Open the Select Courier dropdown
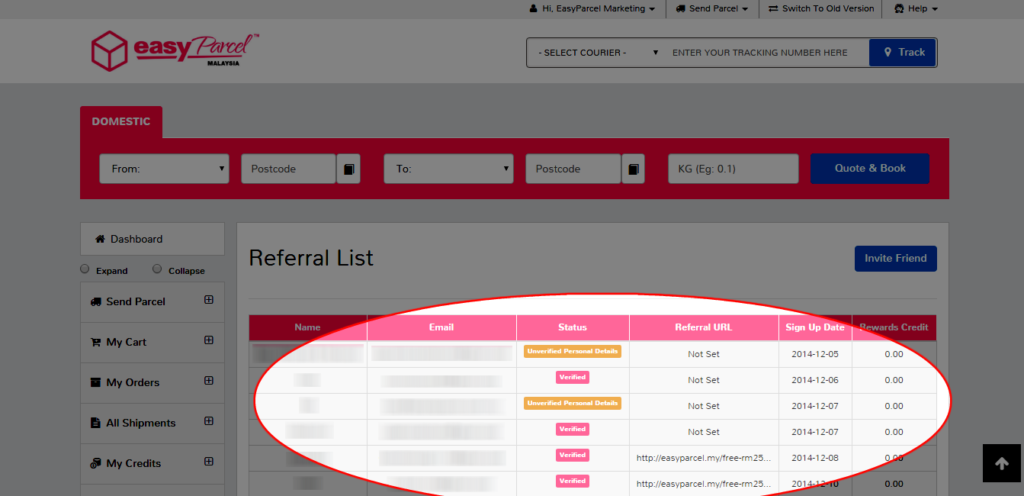 pyautogui.click(x=597, y=52)
